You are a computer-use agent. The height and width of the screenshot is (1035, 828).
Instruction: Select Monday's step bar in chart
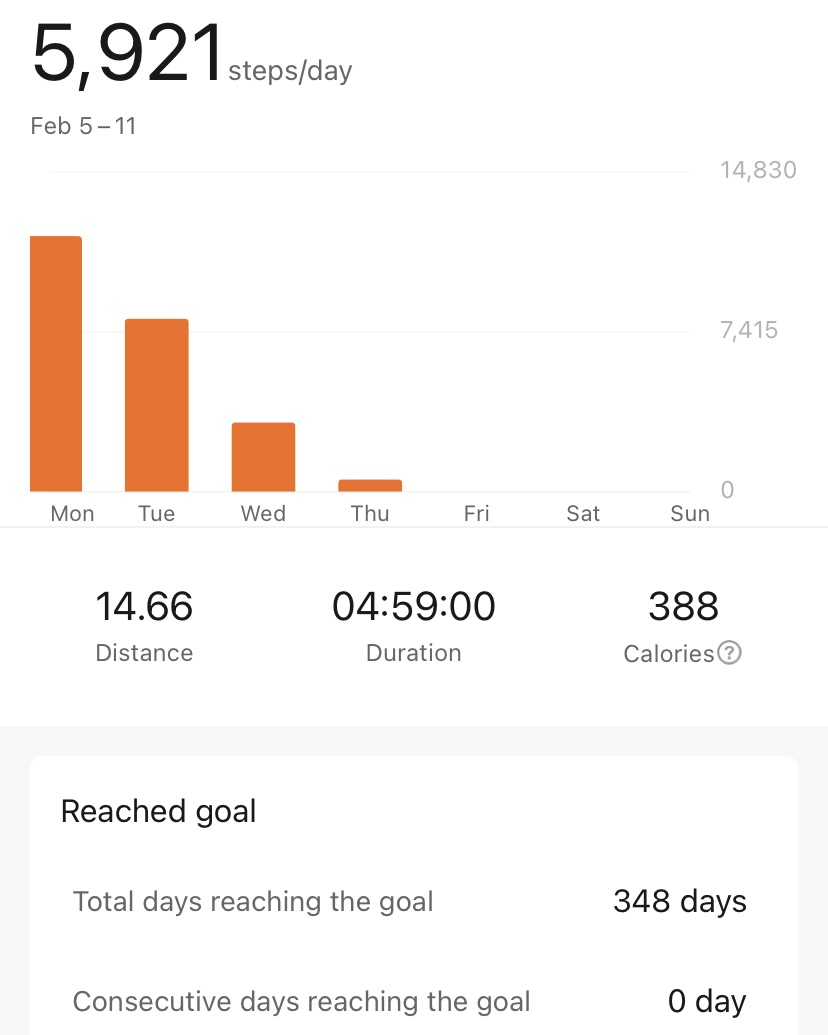[x=56, y=364]
